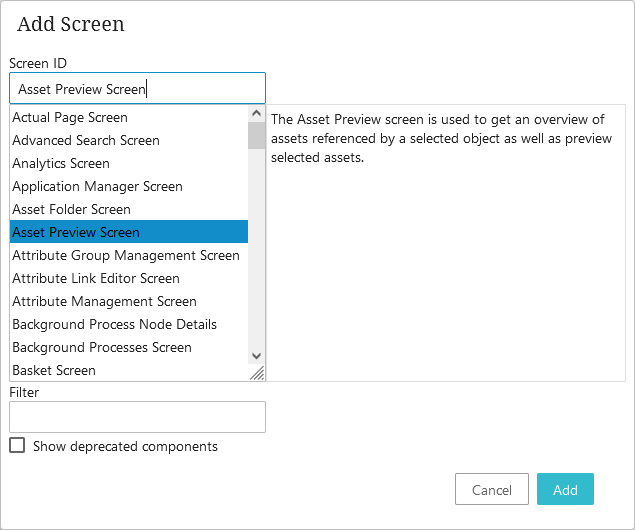The width and height of the screenshot is (635, 530).
Task: Click the Filter input box
Action: (137, 417)
